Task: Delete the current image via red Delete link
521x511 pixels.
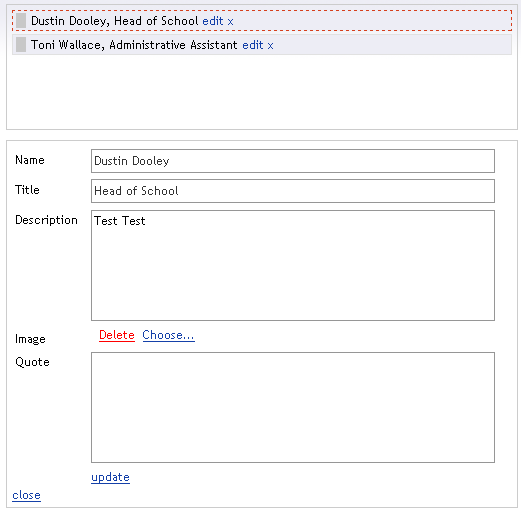Action: click(117, 335)
